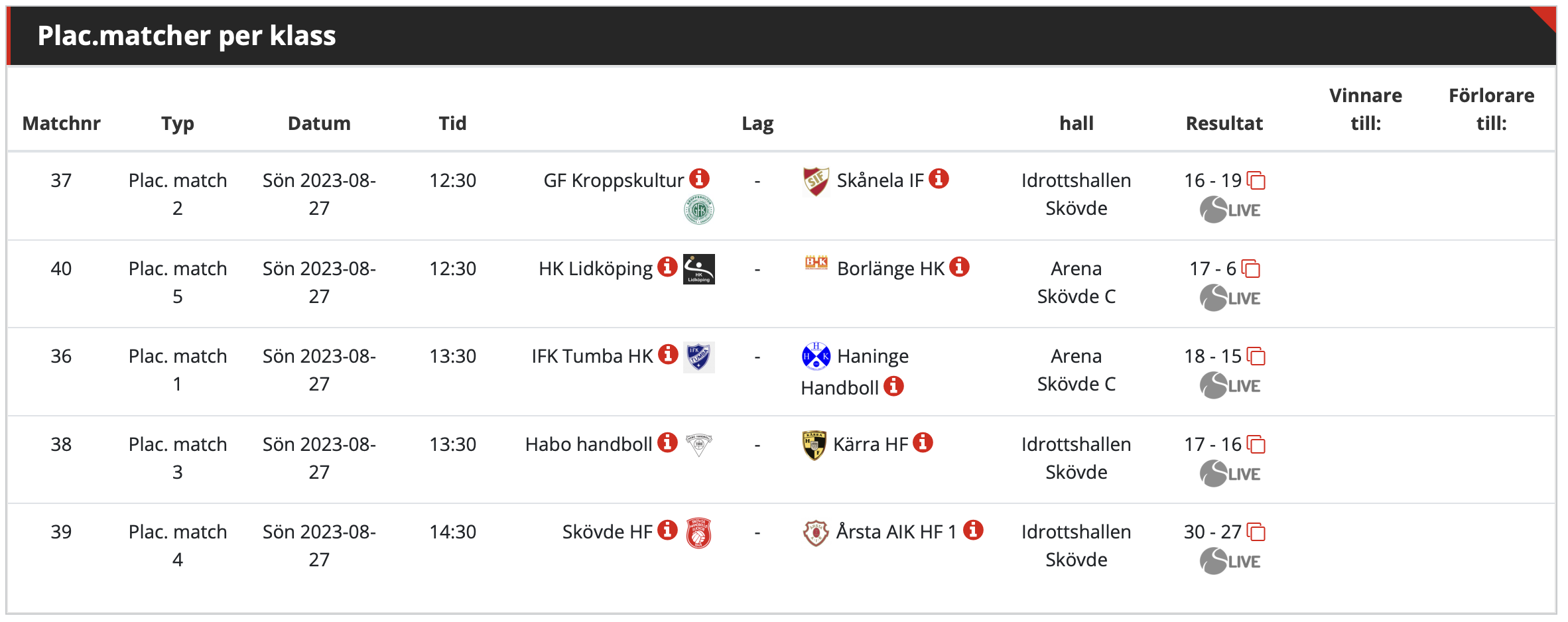Click the info icon beside Haninge Handboll

point(893,386)
